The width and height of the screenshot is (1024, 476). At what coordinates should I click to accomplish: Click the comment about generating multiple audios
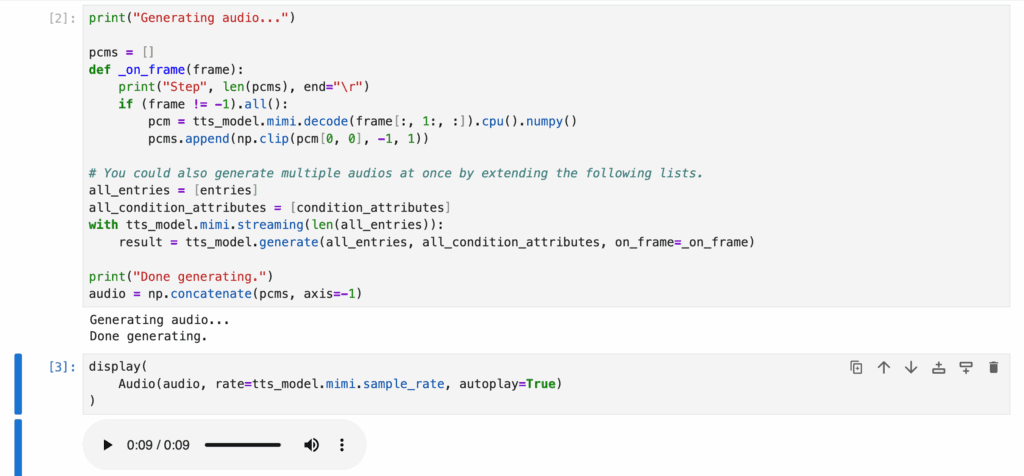coord(398,173)
